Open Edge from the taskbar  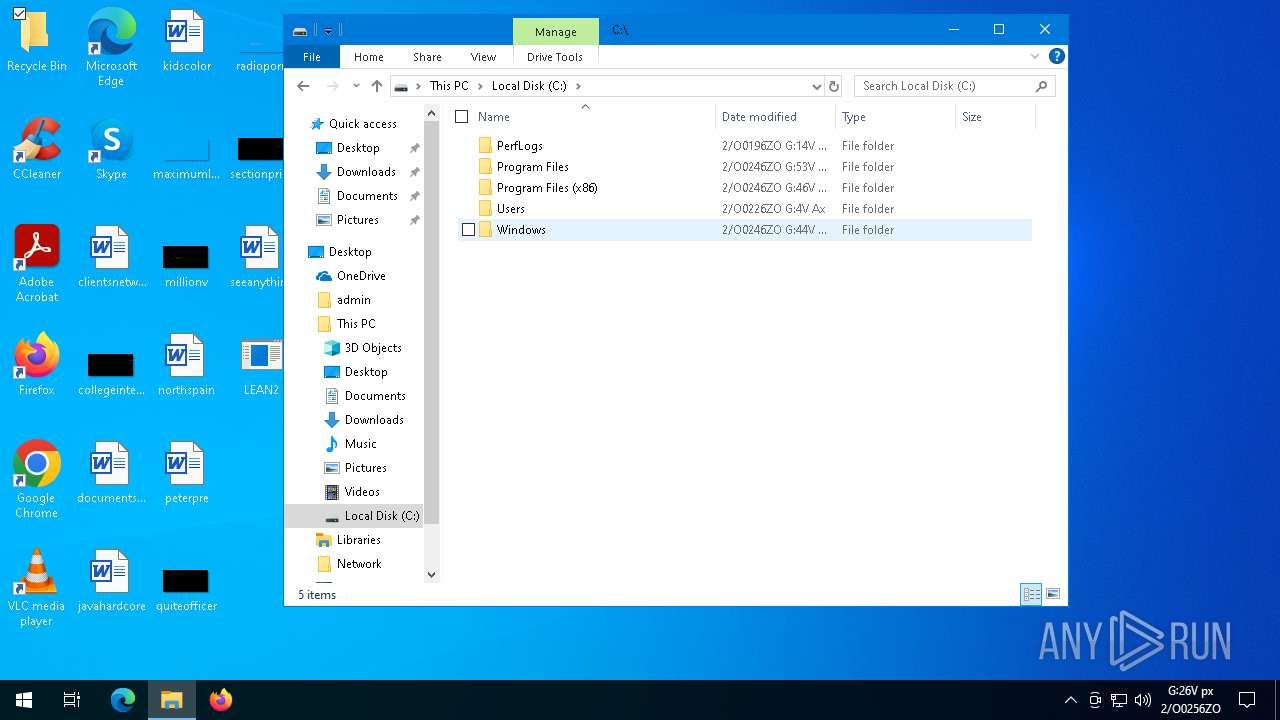[x=122, y=700]
